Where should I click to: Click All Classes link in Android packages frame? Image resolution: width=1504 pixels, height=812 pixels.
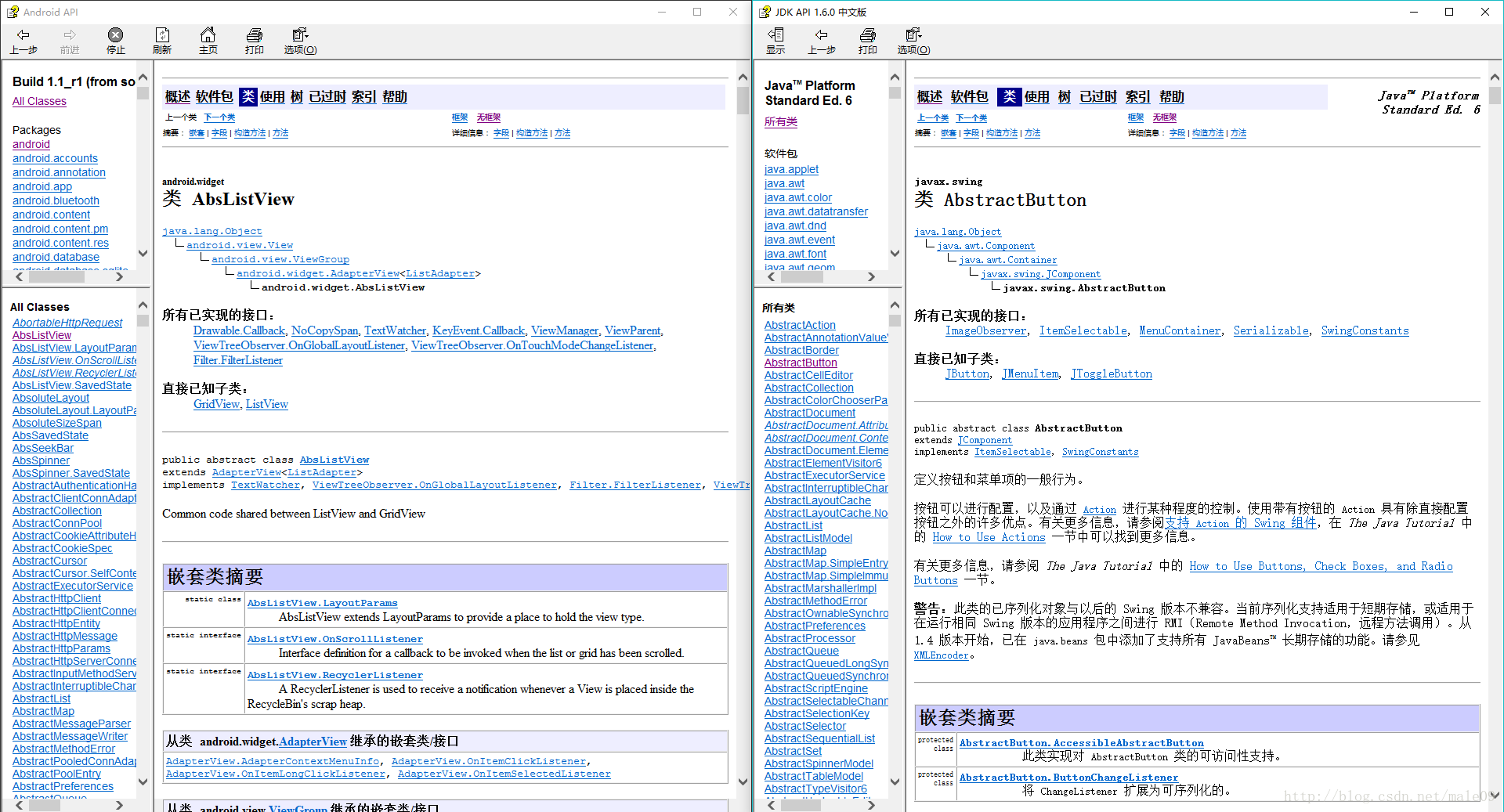39,101
